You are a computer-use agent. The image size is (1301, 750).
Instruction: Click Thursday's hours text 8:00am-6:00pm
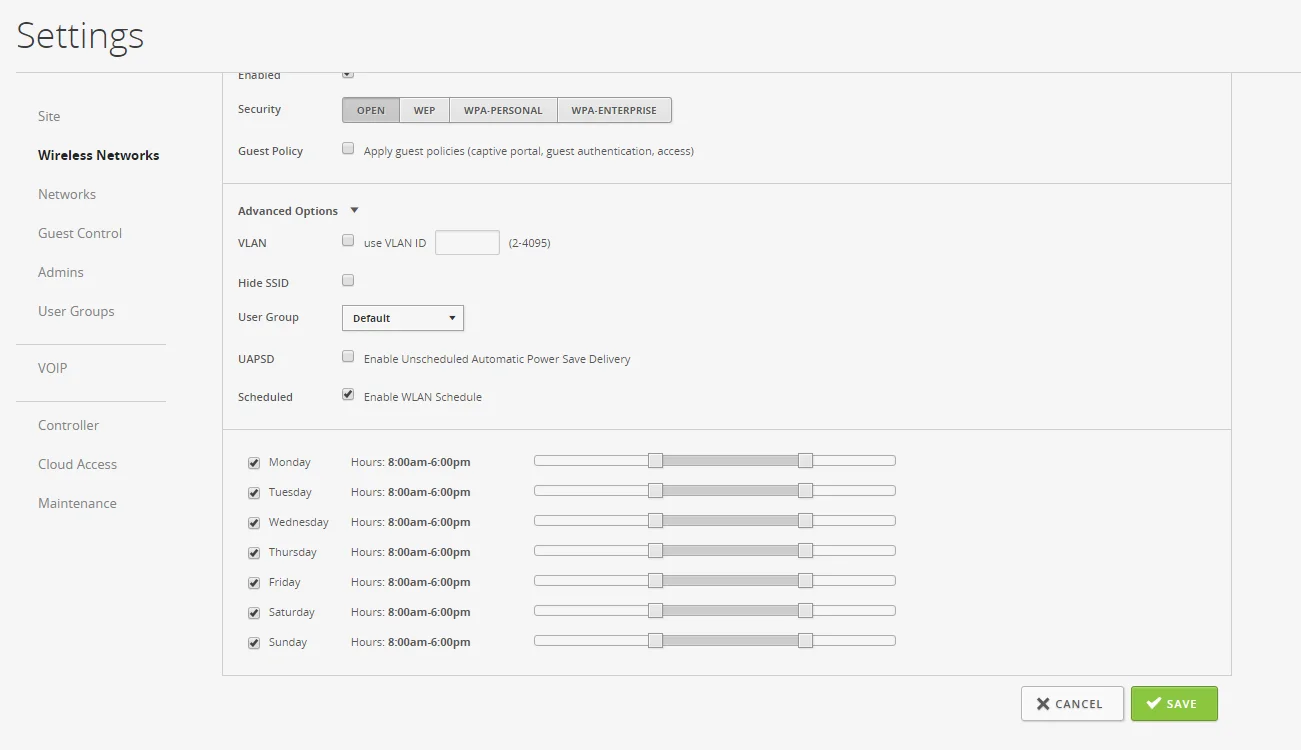coord(429,552)
